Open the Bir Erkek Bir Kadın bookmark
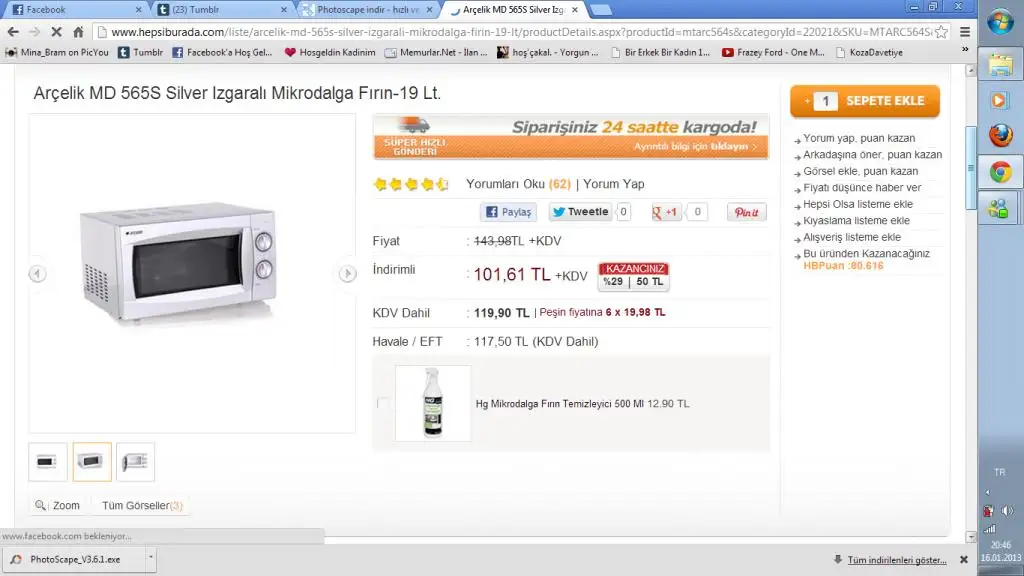 [660, 52]
